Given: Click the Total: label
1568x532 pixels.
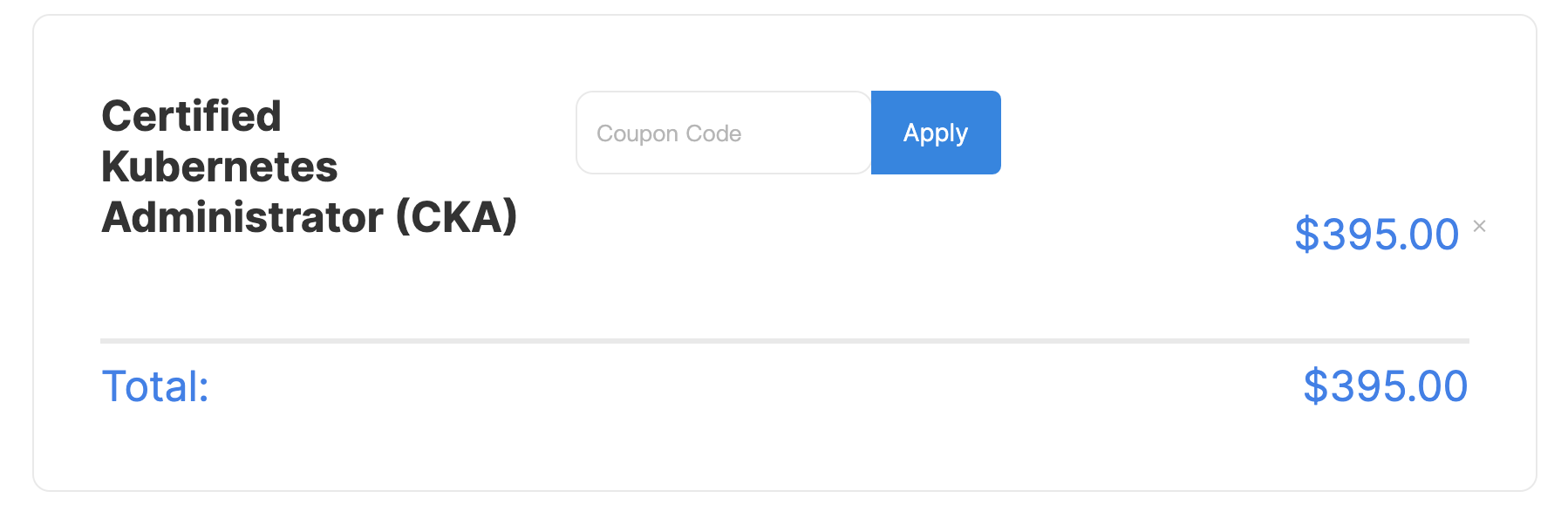Looking at the screenshot, I should point(155,386).
